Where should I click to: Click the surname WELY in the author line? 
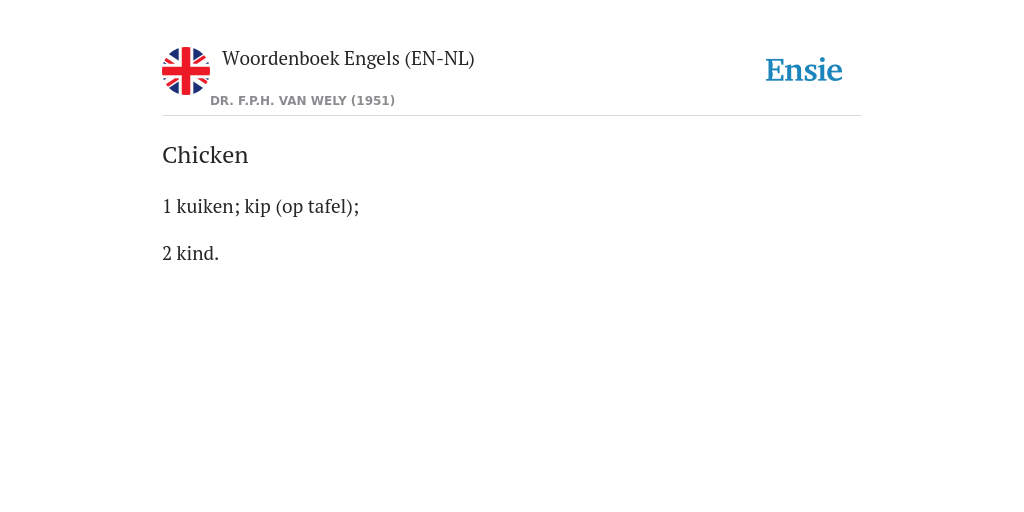[x=329, y=101]
